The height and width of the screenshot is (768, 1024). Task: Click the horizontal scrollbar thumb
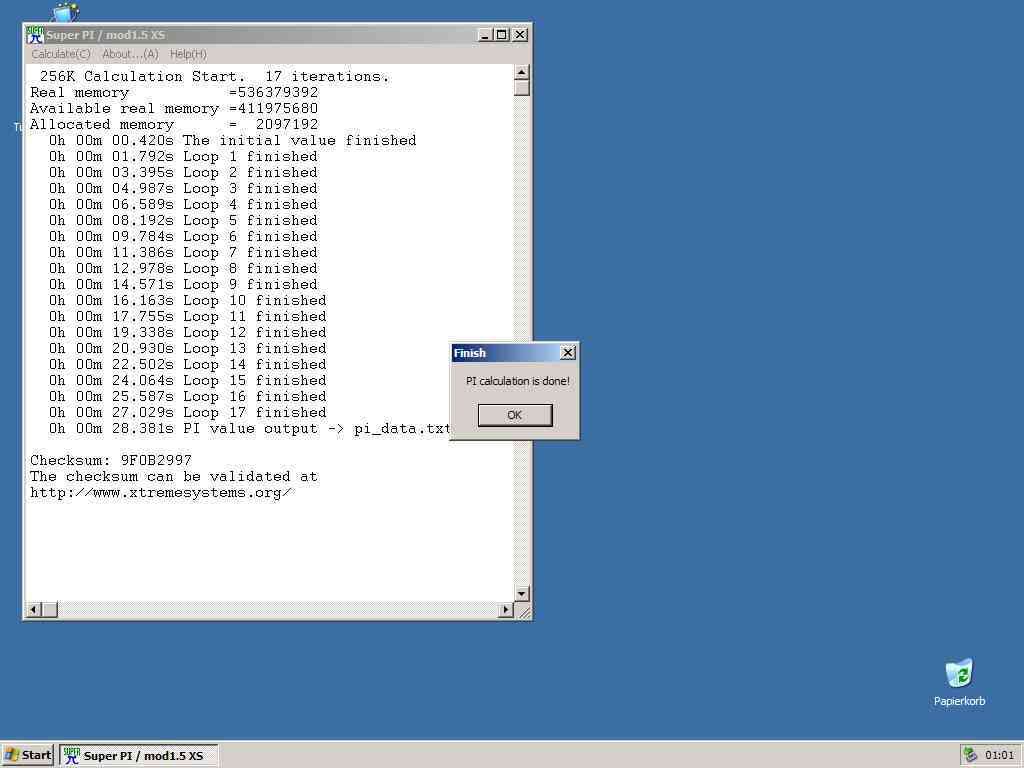50,609
